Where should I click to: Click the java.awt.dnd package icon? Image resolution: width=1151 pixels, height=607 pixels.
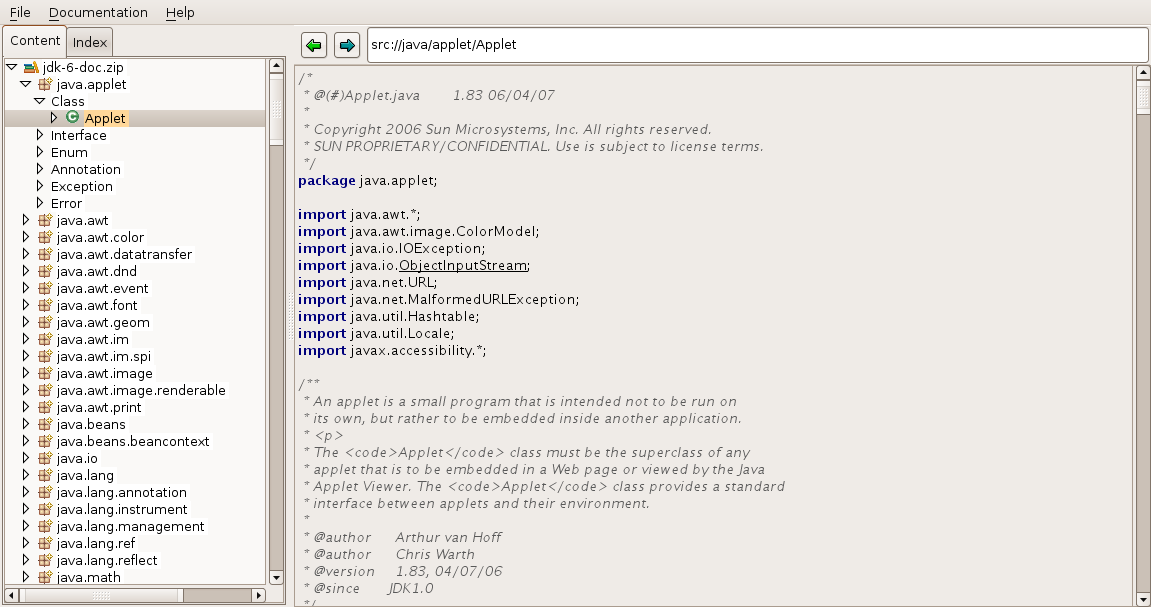point(45,271)
